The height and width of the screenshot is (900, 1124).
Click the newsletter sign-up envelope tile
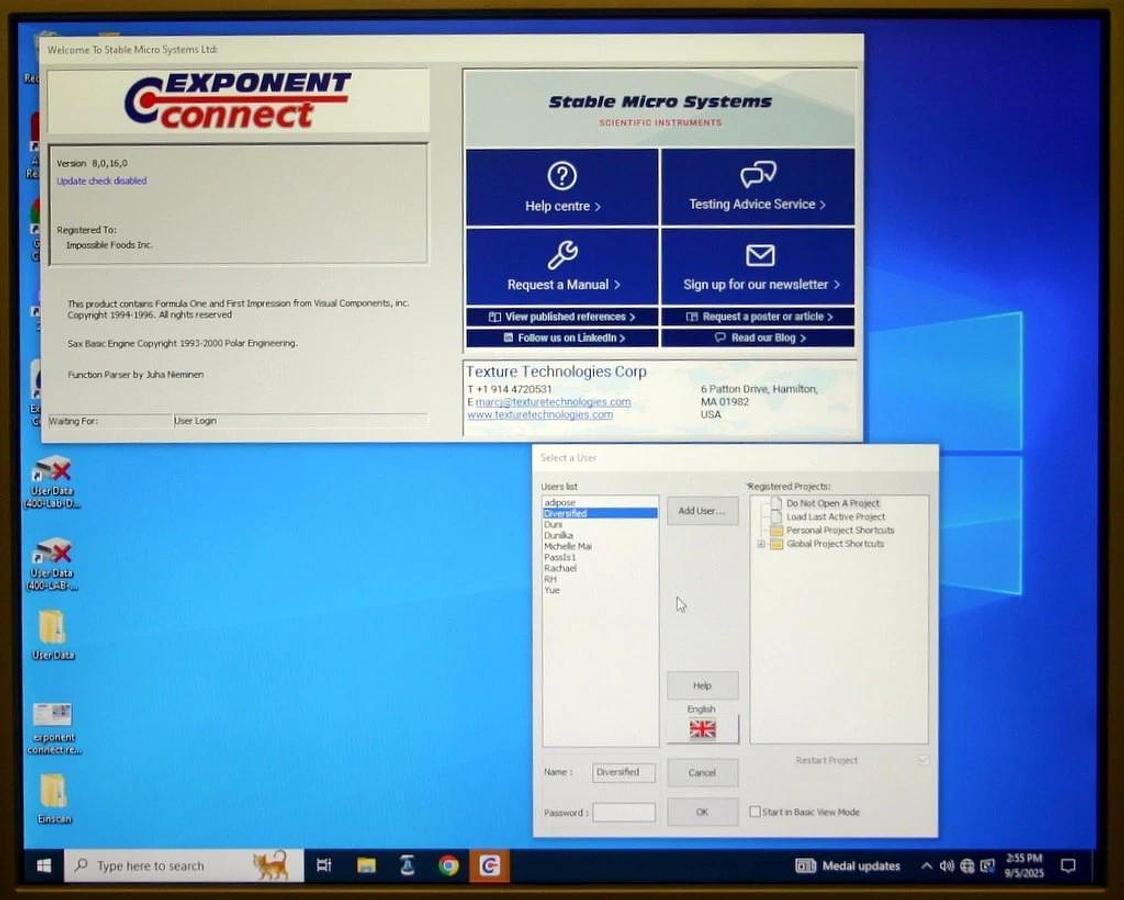click(x=757, y=267)
